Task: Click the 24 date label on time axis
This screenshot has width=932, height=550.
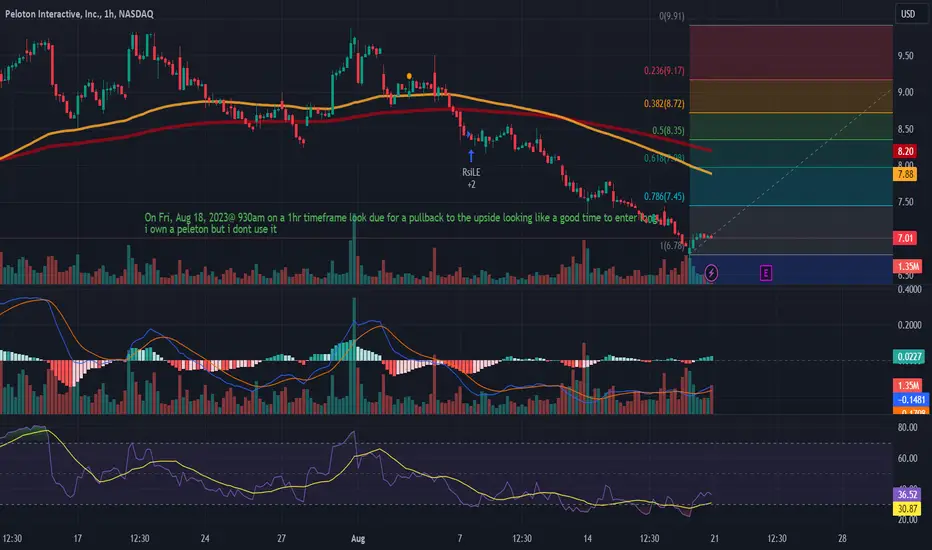Action: tap(204, 539)
